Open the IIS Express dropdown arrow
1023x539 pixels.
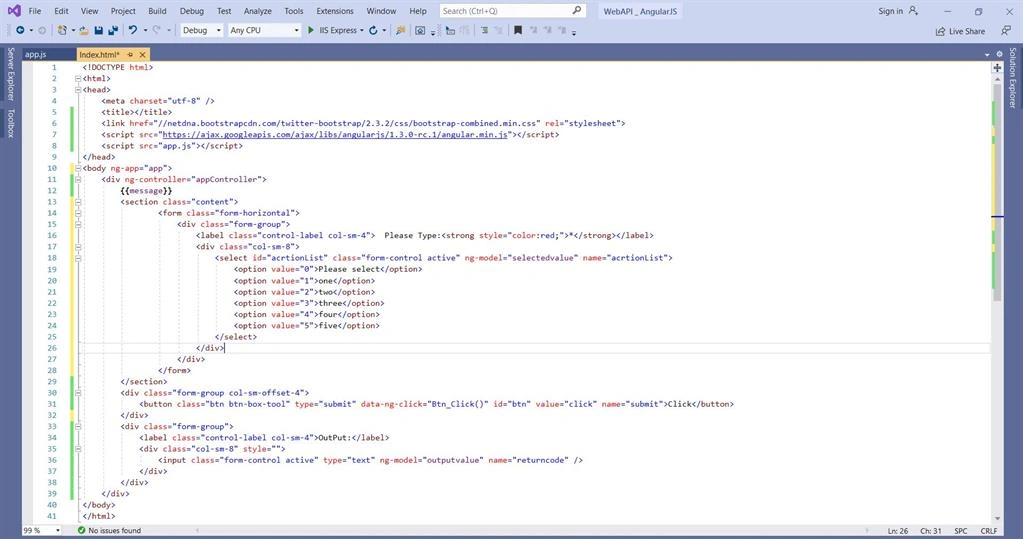pos(362,31)
